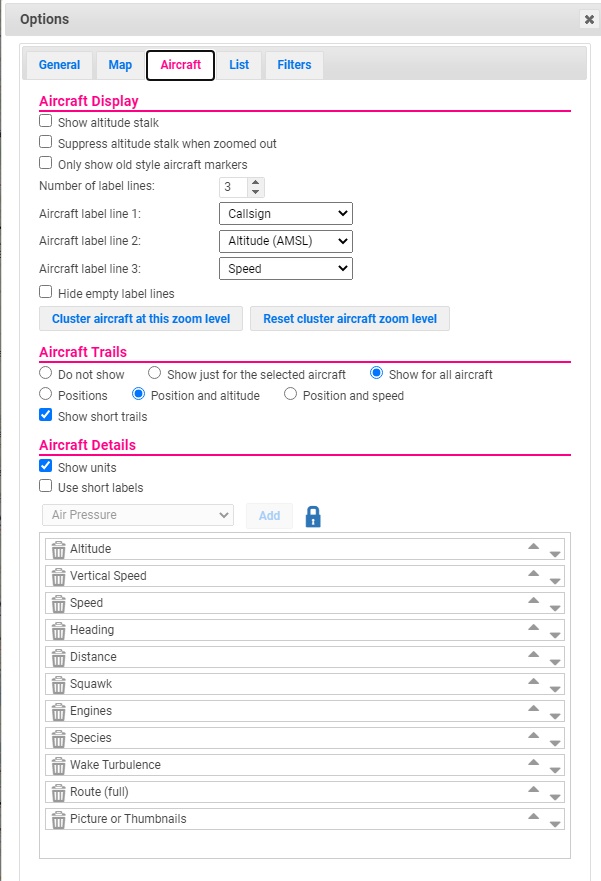Increase number of label lines stepper
Screen dimensions: 601x881
point(256,182)
